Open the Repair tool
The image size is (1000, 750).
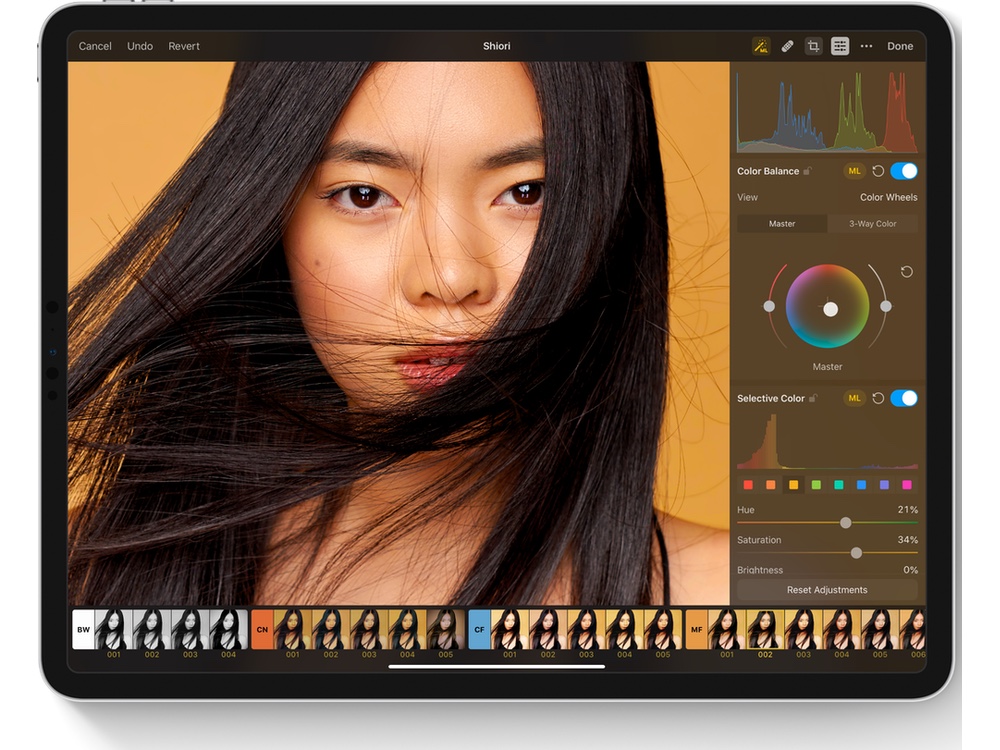(x=789, y=46)
